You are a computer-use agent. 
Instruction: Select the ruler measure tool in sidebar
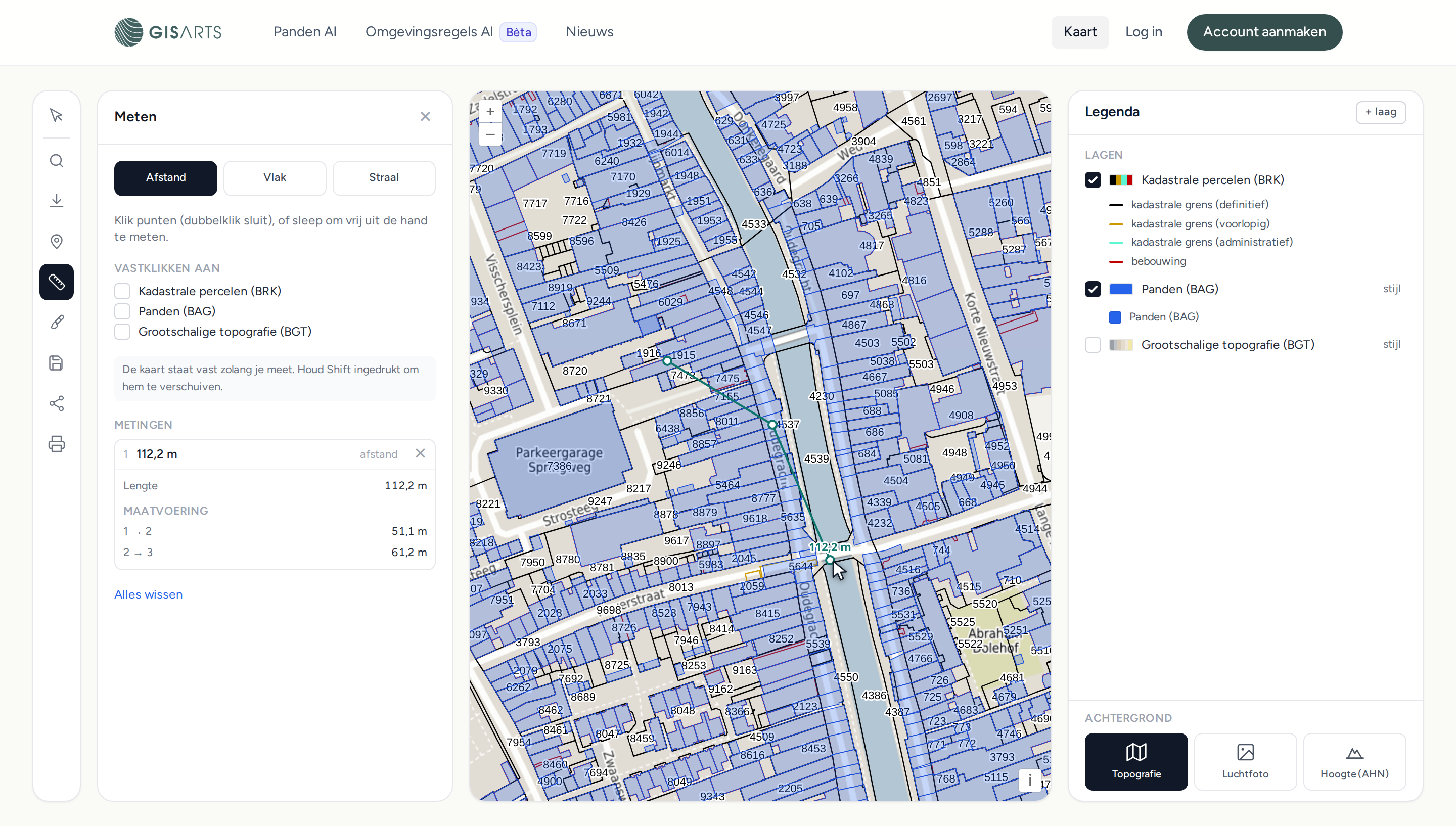pyautogui.click(x=56, y=282)
